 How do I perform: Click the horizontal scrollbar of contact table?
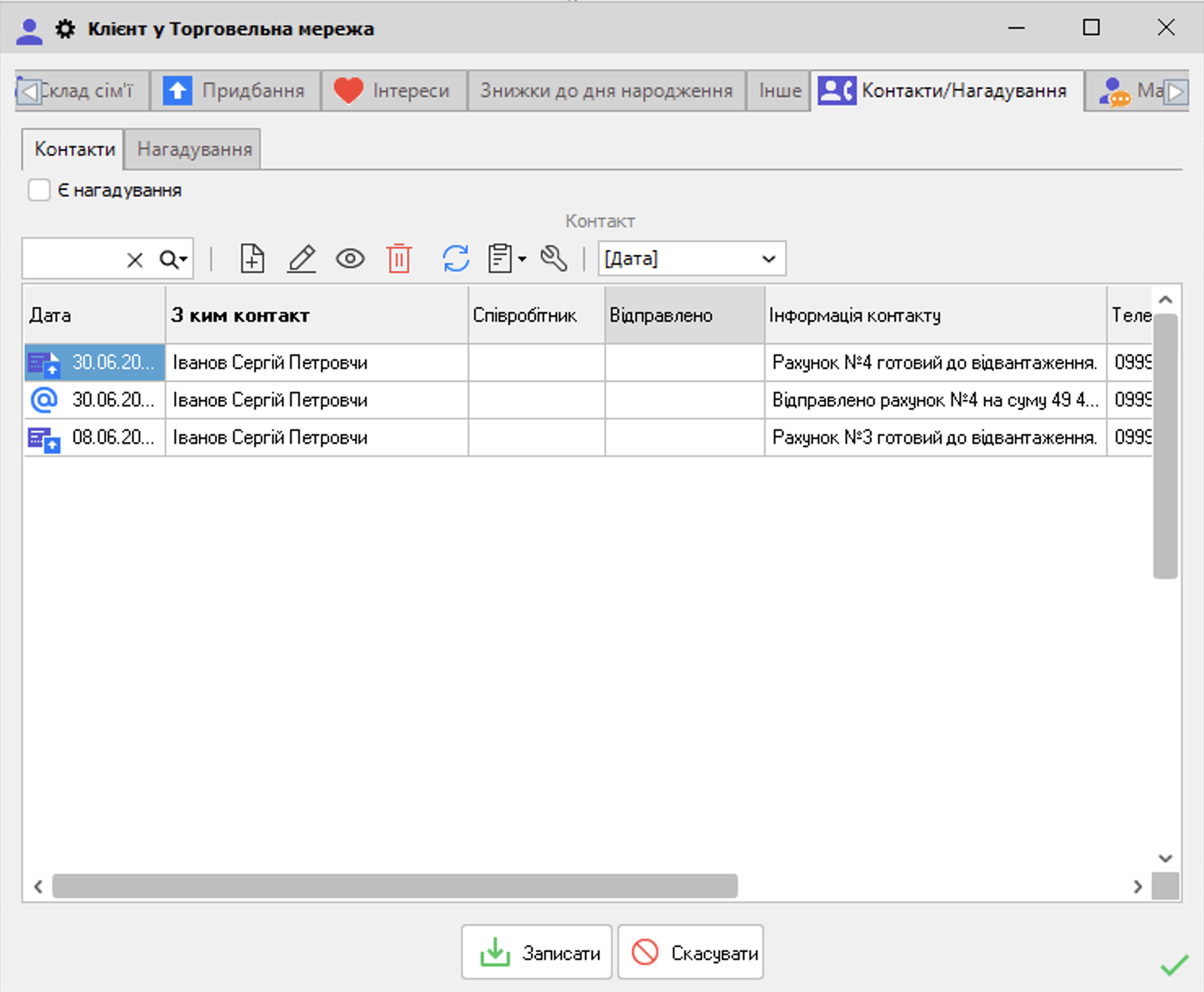(394, 886)
